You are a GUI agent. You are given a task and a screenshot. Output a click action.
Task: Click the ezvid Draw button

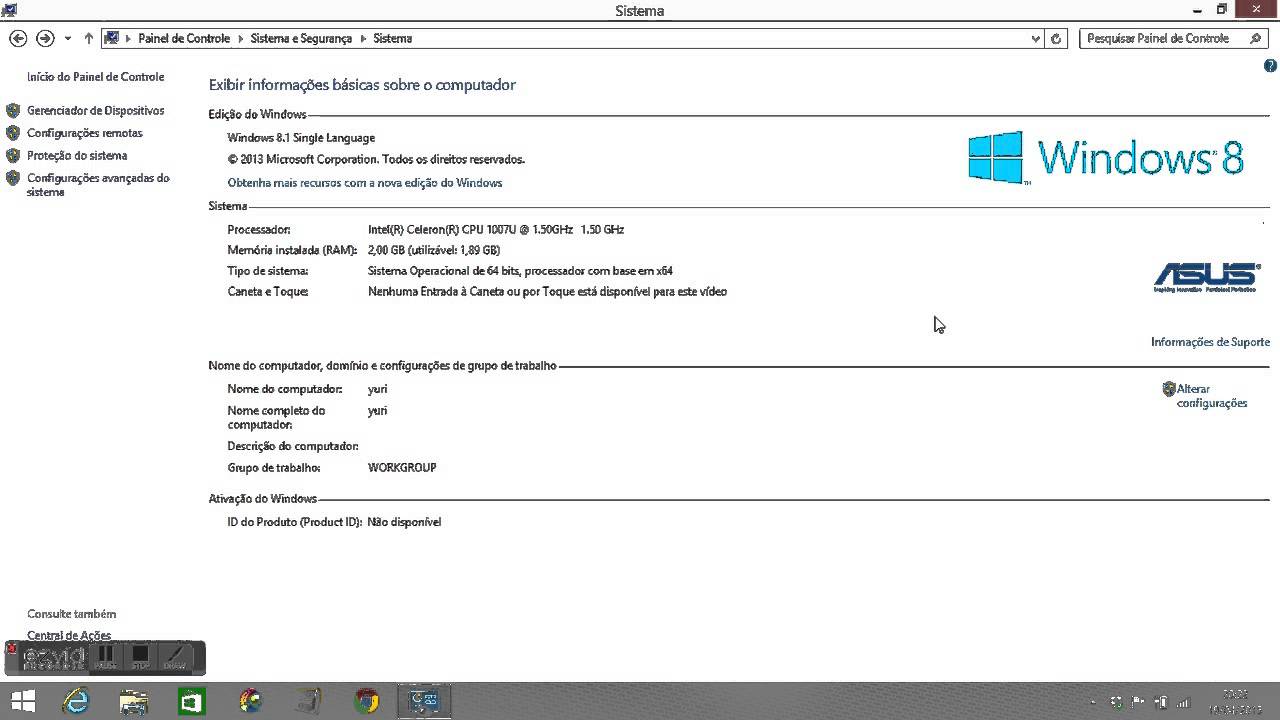[x=175, y=657]
